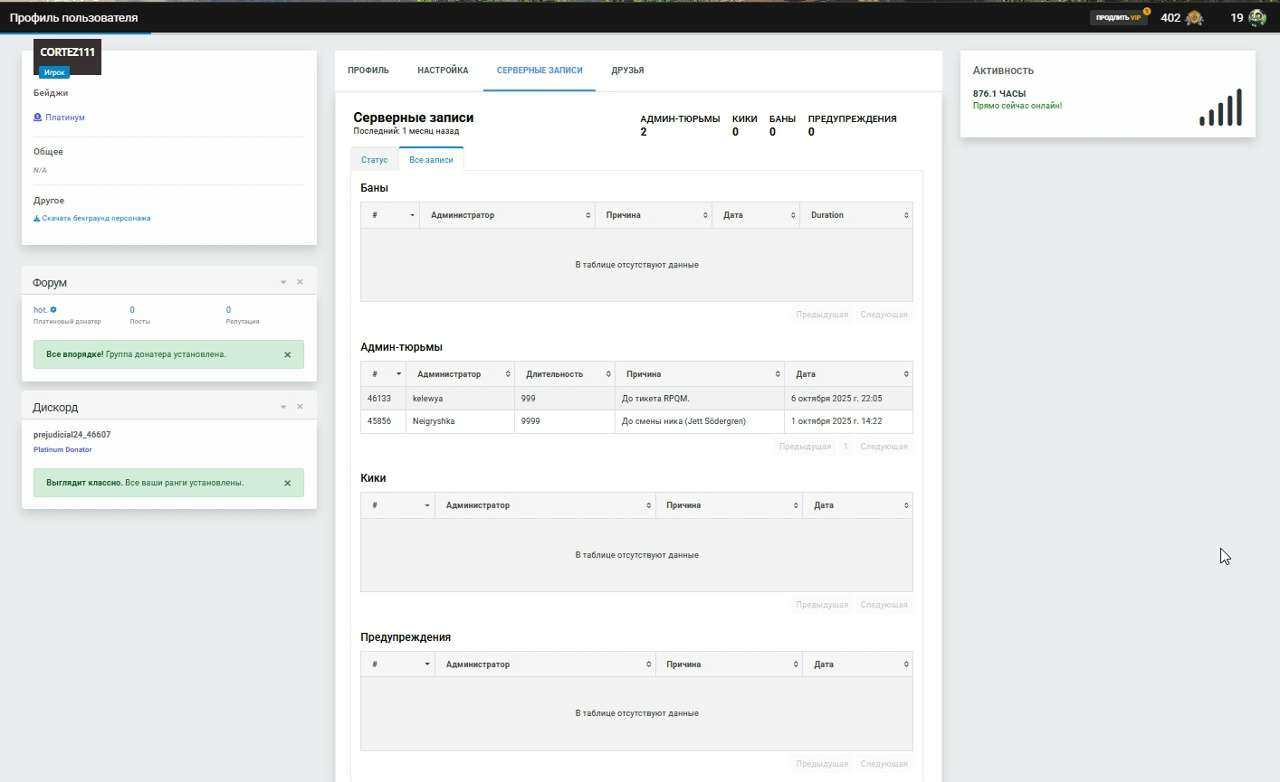Switch to the Статус sub-tab
Viewport: 1280px width, 782px height.
374,160
